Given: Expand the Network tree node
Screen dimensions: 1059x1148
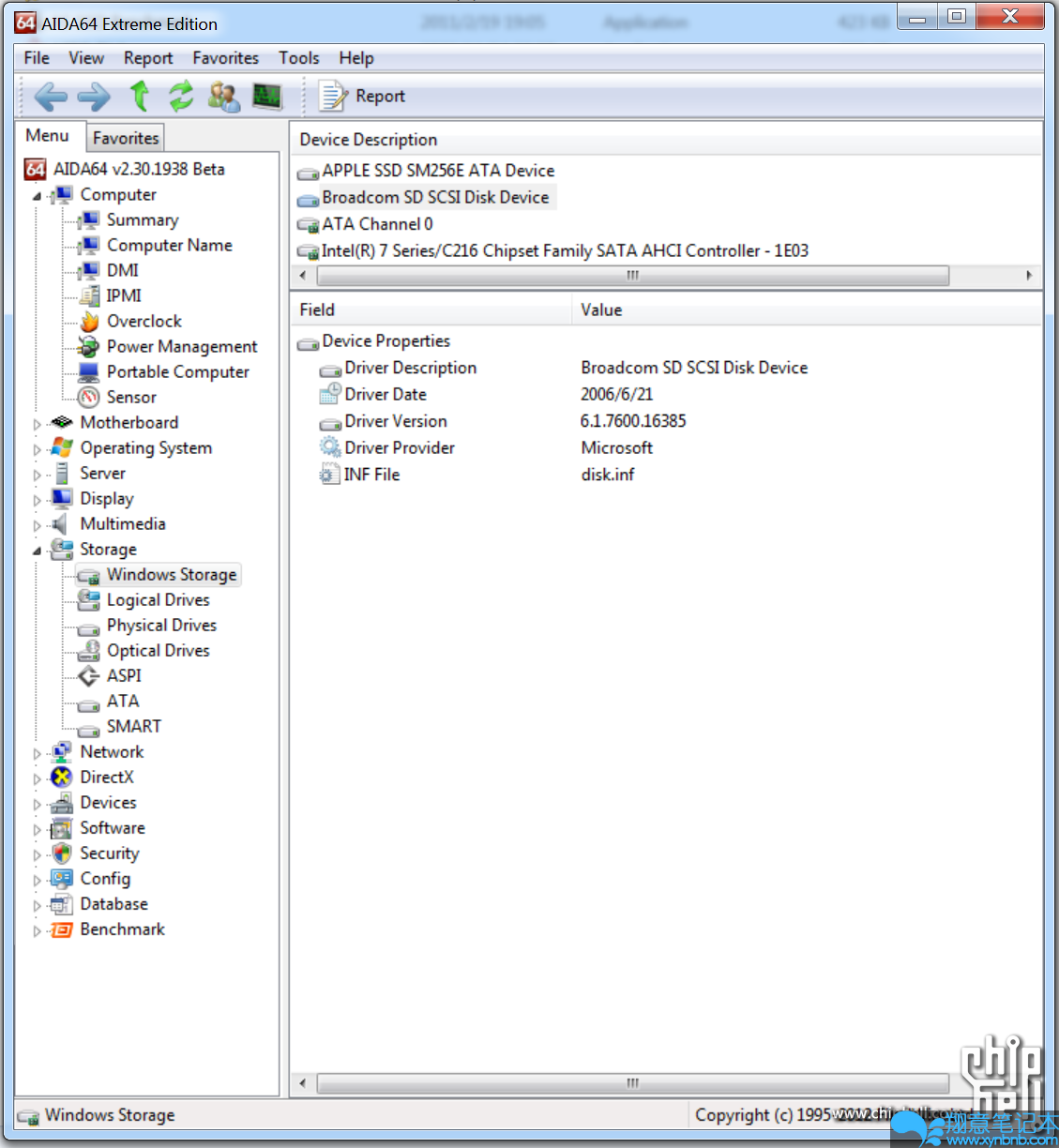Looking at the screenshot, I should [38, 753].
